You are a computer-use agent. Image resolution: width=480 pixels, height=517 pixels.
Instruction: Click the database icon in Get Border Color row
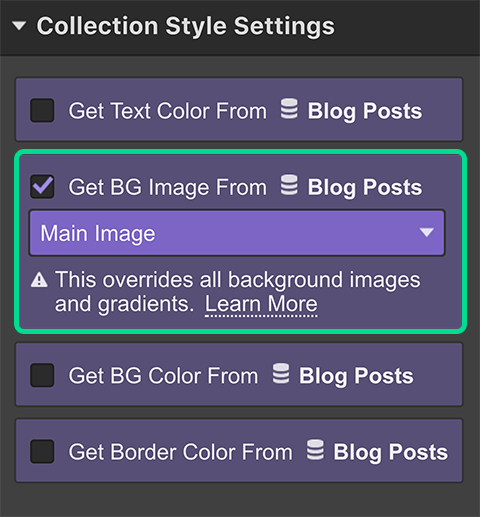click(315, 450)
